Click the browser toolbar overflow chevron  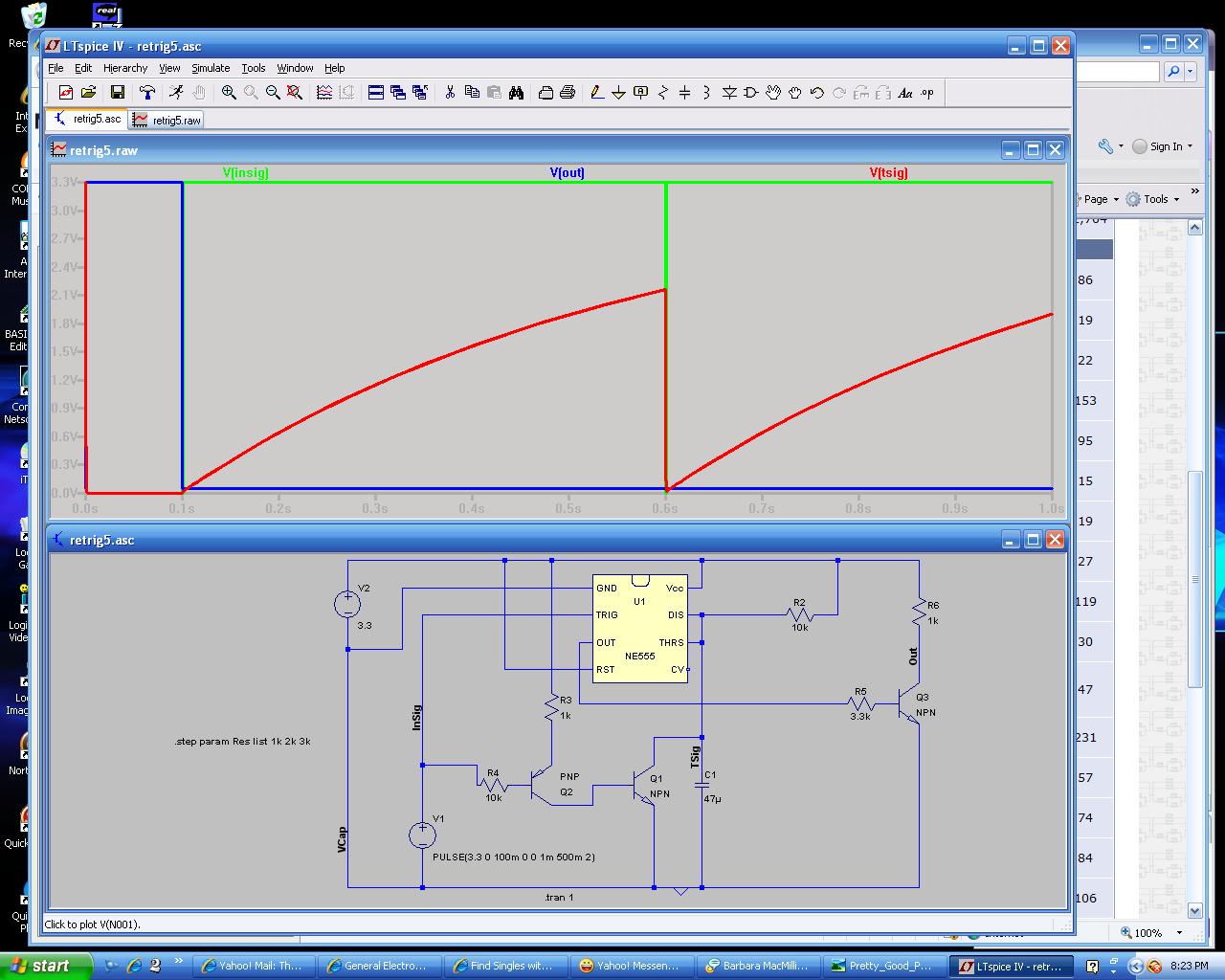click(x=1194, y=192)
